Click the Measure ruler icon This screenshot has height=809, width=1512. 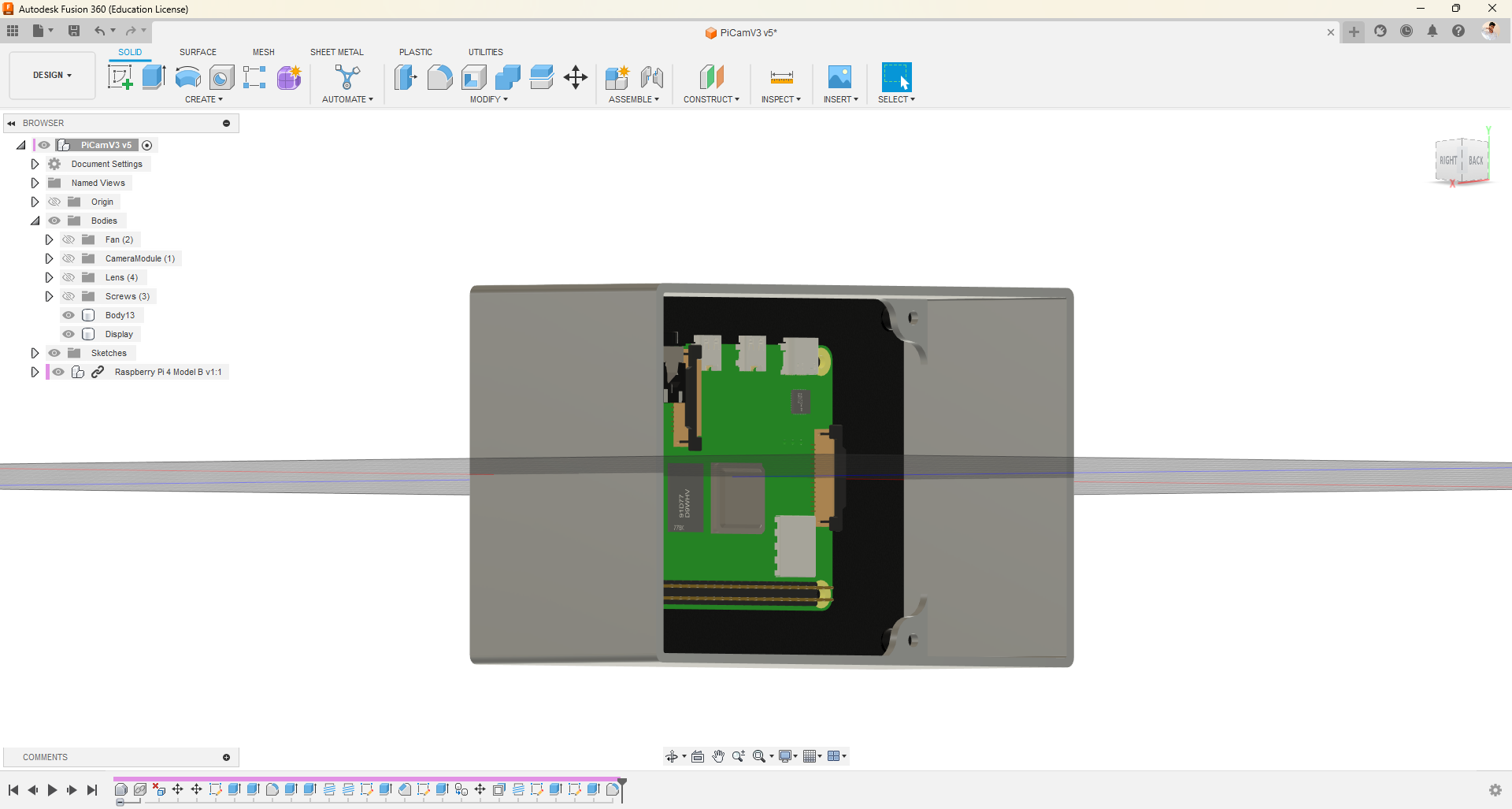coord(781,77)
